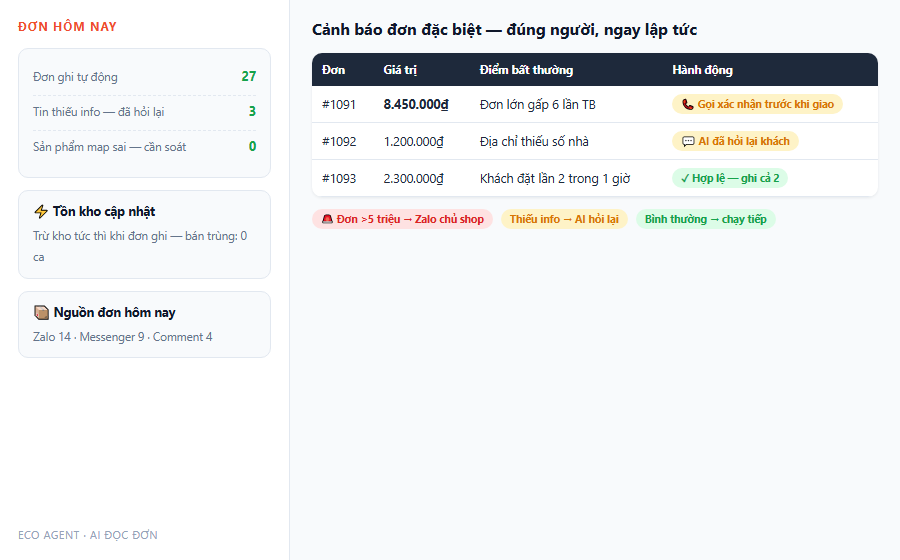Click the Tin thiếu info — đã hỏi lại label
900x560 pixels.
pos(98,112)
